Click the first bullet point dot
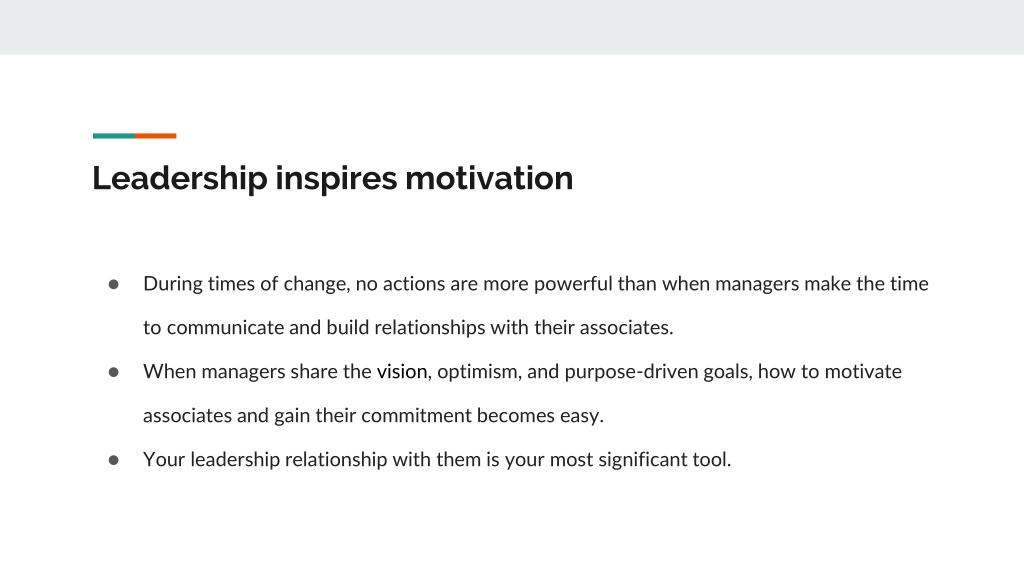This screenshot has height=576, width=1024. click(114, 284)
